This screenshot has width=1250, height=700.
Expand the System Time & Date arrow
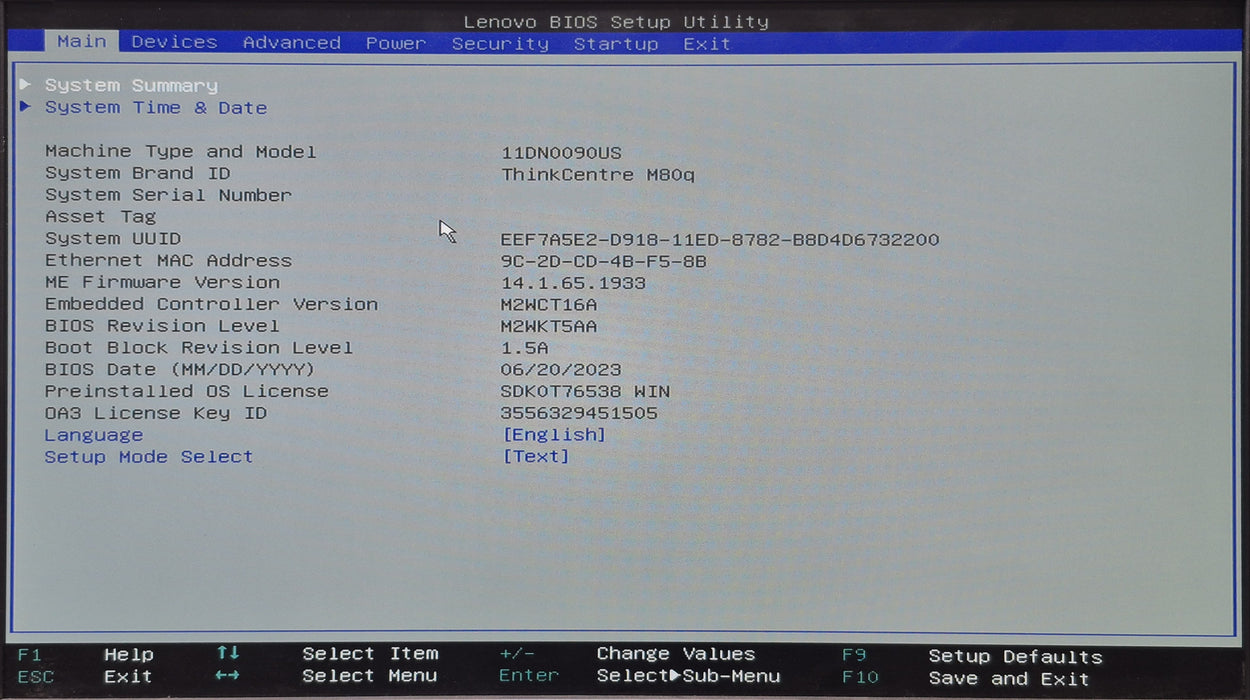coord(26,106)
